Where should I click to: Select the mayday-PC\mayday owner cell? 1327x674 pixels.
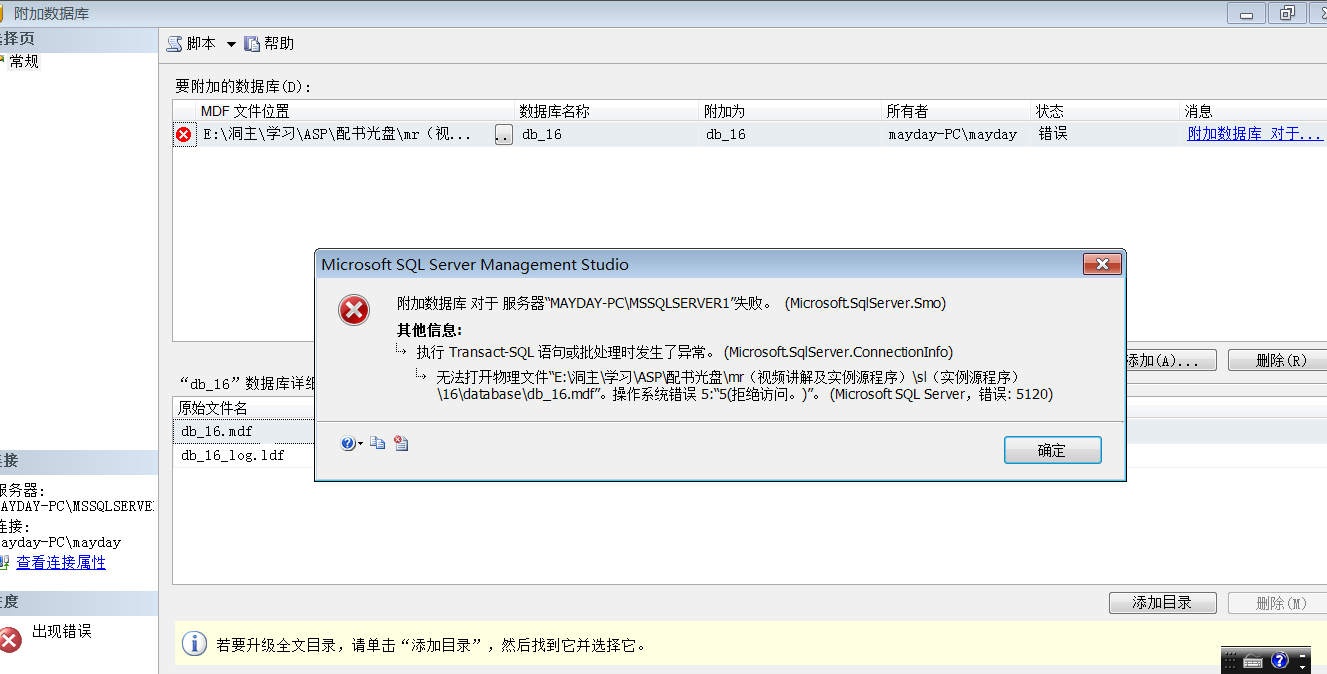pyautogui.click(x=956, y=134)
